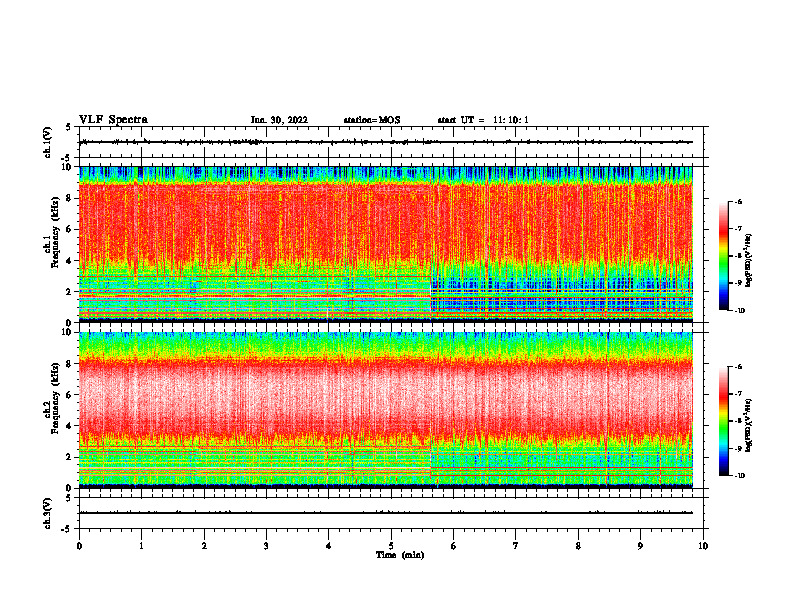This screenshot has height=612, width=792.
Task: Click the time axis tick label '5'
Action: 391,546
